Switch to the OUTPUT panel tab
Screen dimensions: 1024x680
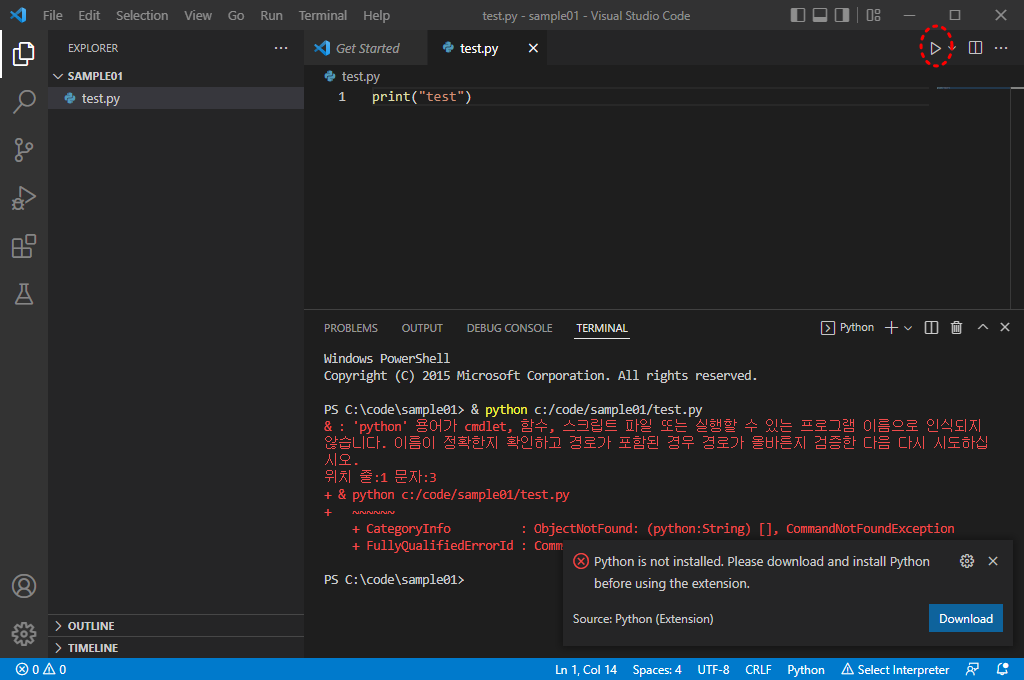[x=422, y=328]
